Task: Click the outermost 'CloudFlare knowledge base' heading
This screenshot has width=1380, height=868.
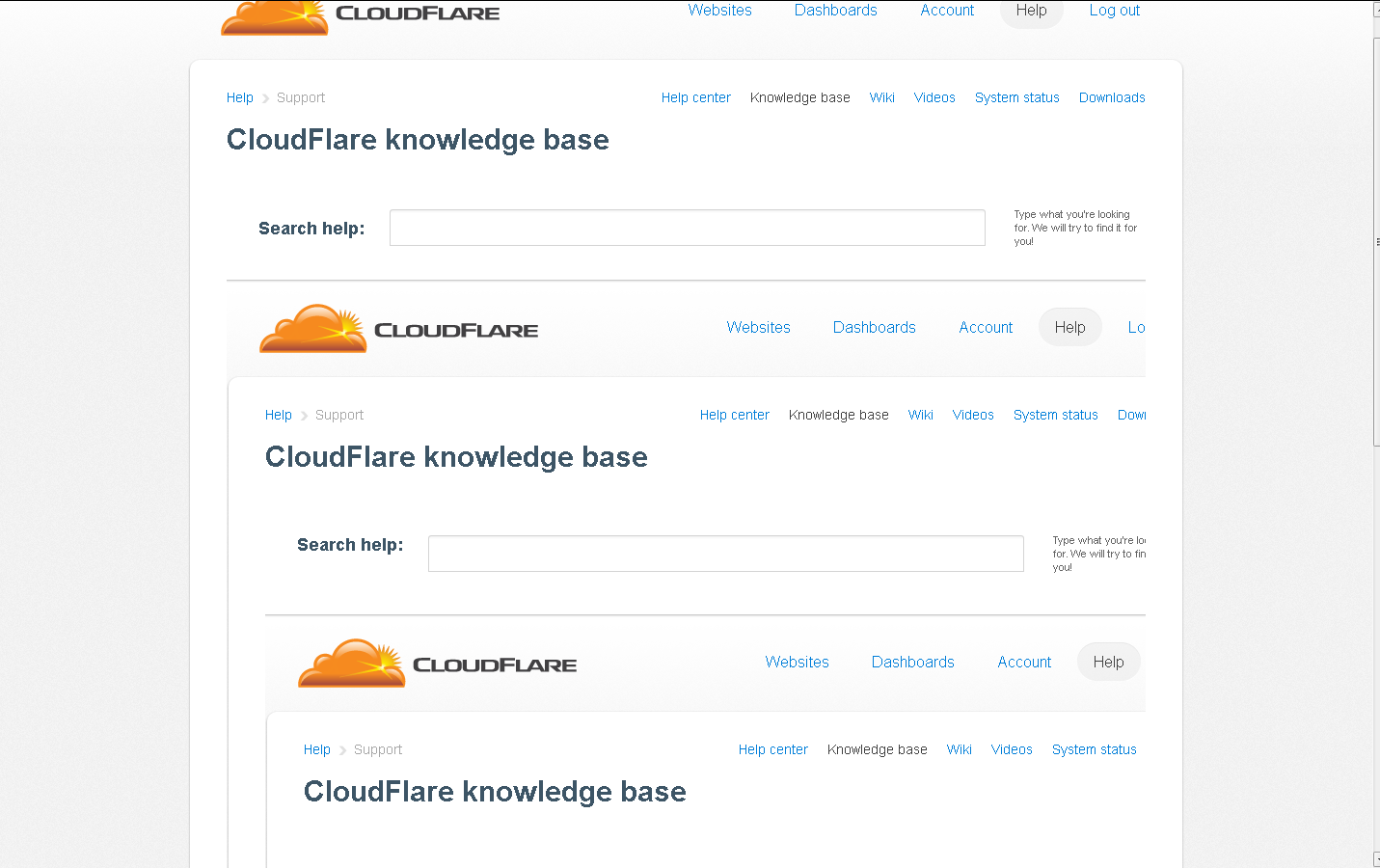Action: 418,140
